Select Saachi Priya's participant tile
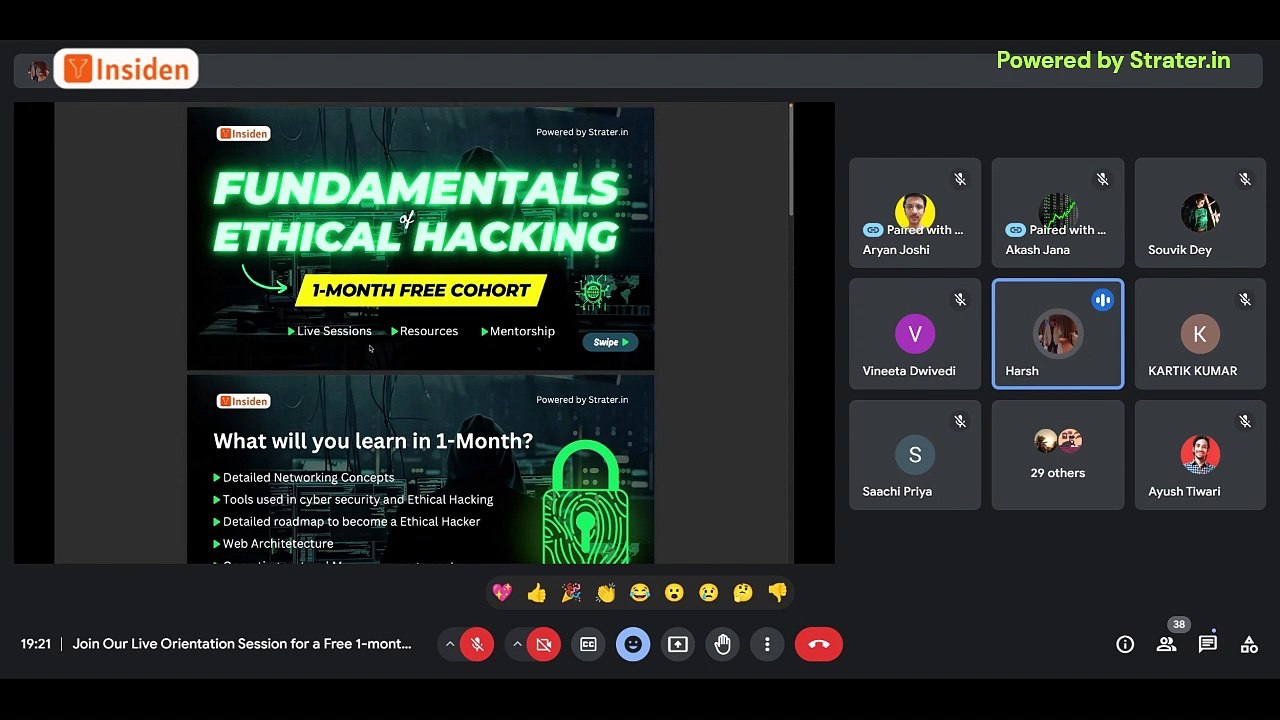The height and width of the screenshot is (720, 1280). coord(915,455)
